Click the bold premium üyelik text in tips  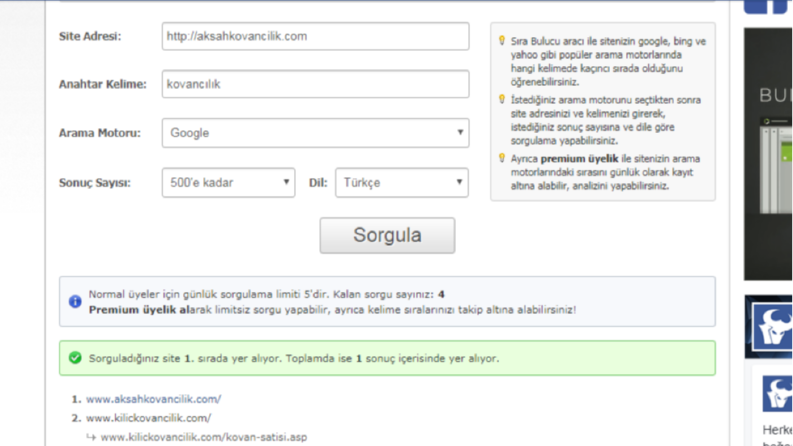pos(579,159)
